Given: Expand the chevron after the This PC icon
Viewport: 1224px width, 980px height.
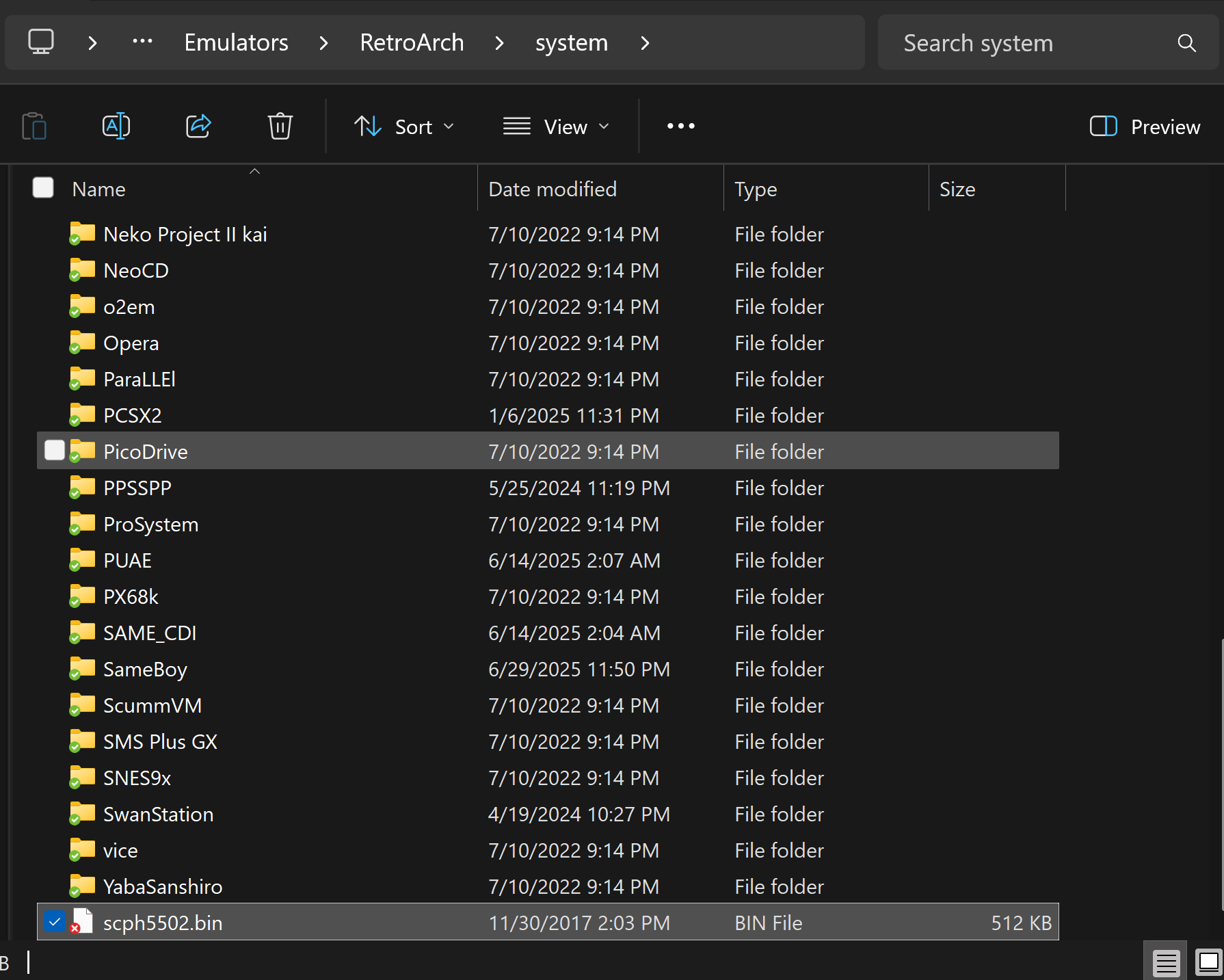Looking at the screenshot, I should coord(93,43).
